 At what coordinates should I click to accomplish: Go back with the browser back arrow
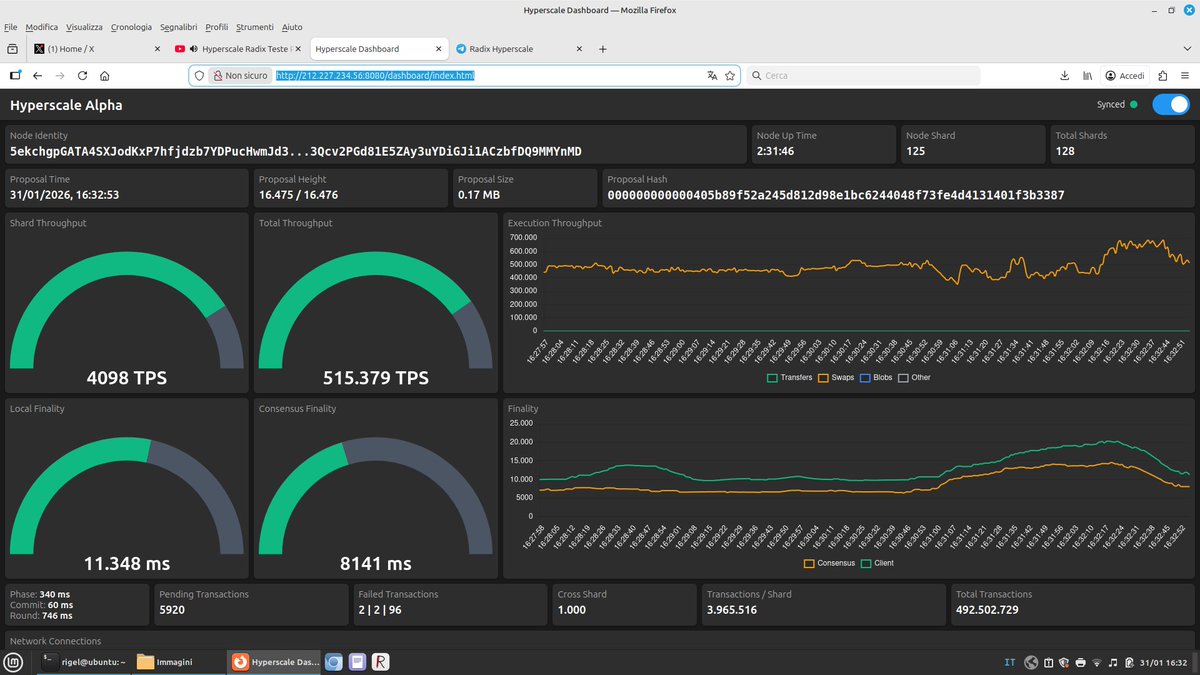(x=37, y=75)
